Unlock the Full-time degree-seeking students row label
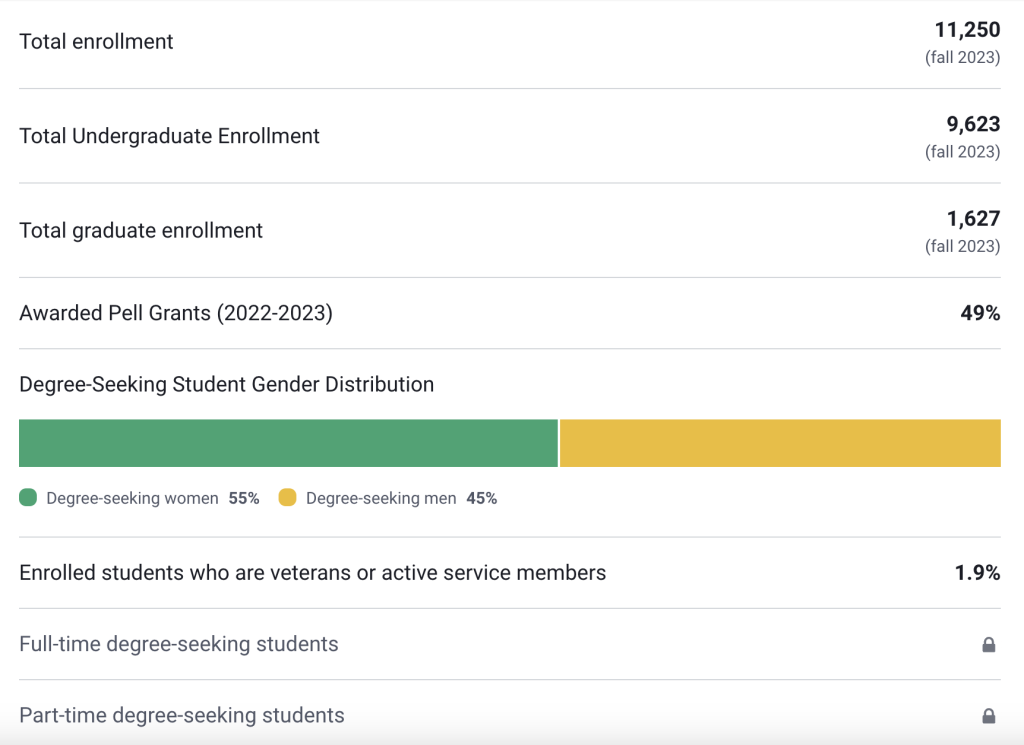The height and width of the screenshot is (745, 1024). click(179, 645)
